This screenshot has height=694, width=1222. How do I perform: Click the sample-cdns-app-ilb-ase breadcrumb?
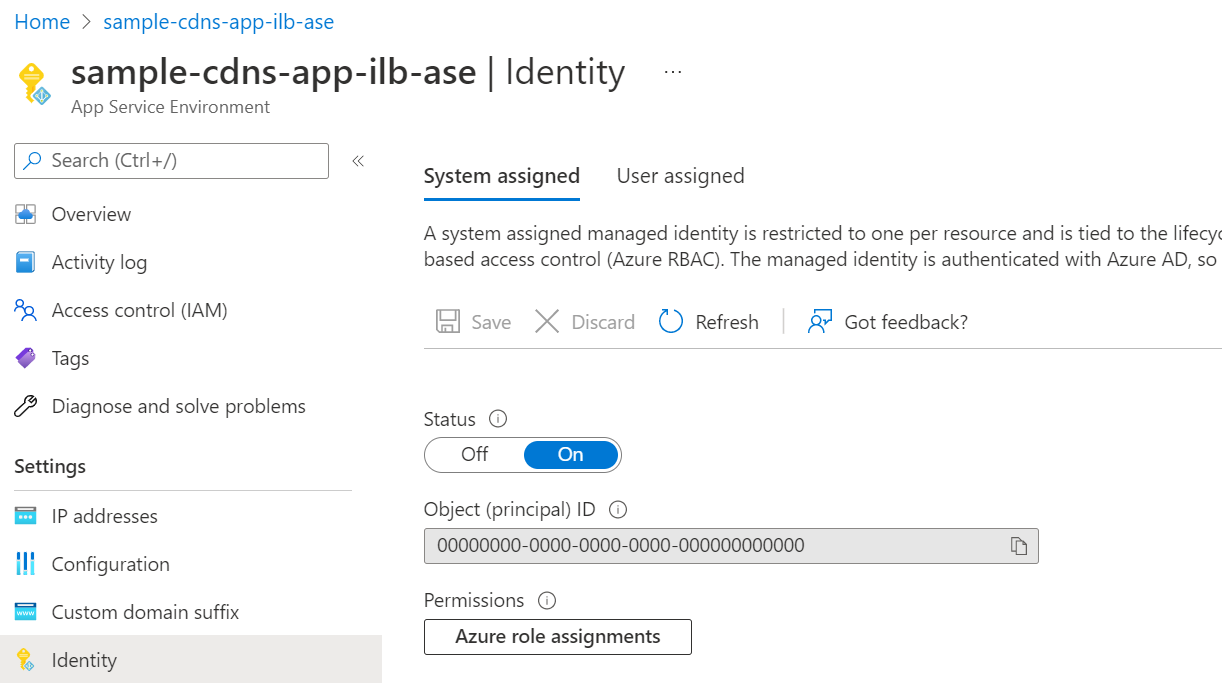coord(218,21)
